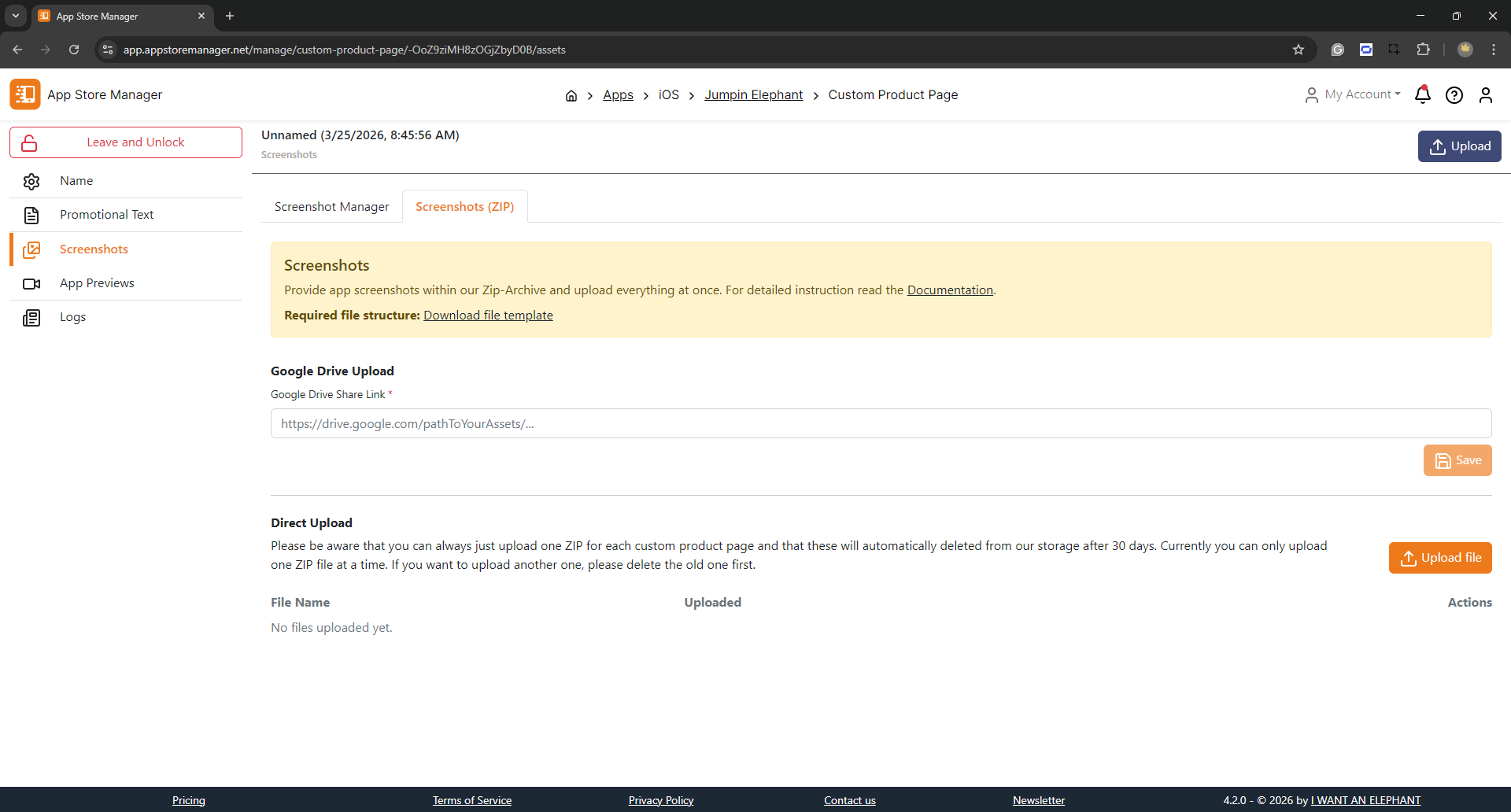Screen dimensions: 1511x812
Task: Go to home via house icon
Action: pos(571,96)
